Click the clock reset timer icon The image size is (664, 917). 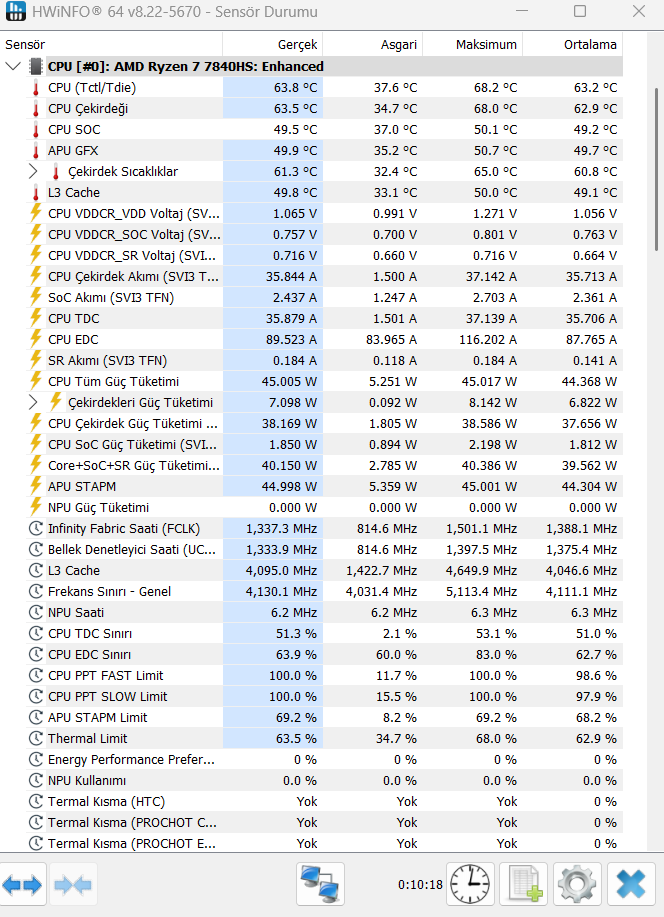[x=470, y=884]
